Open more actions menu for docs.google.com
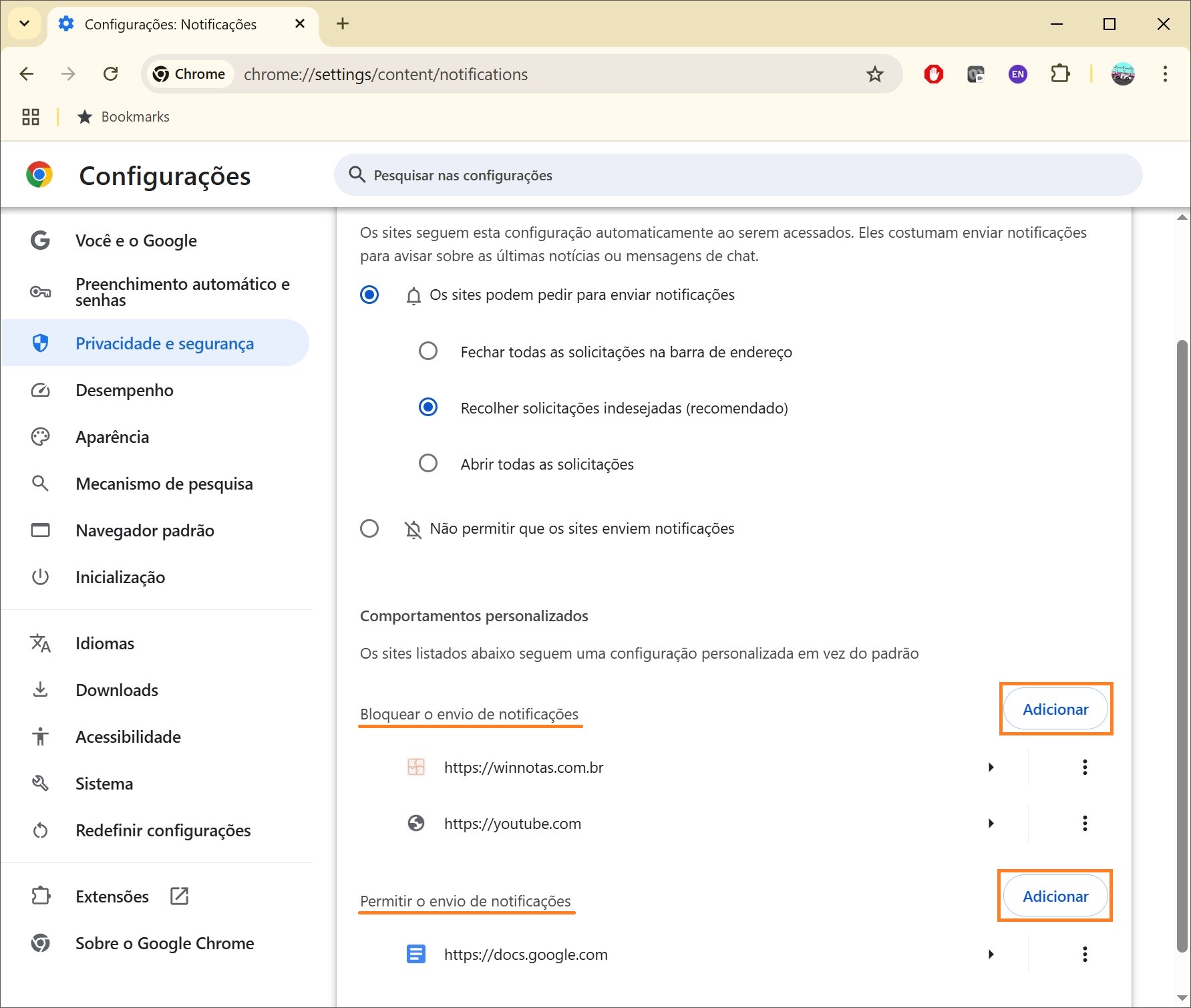Screen dimensions: 1191x1008 coord(1085,955)
